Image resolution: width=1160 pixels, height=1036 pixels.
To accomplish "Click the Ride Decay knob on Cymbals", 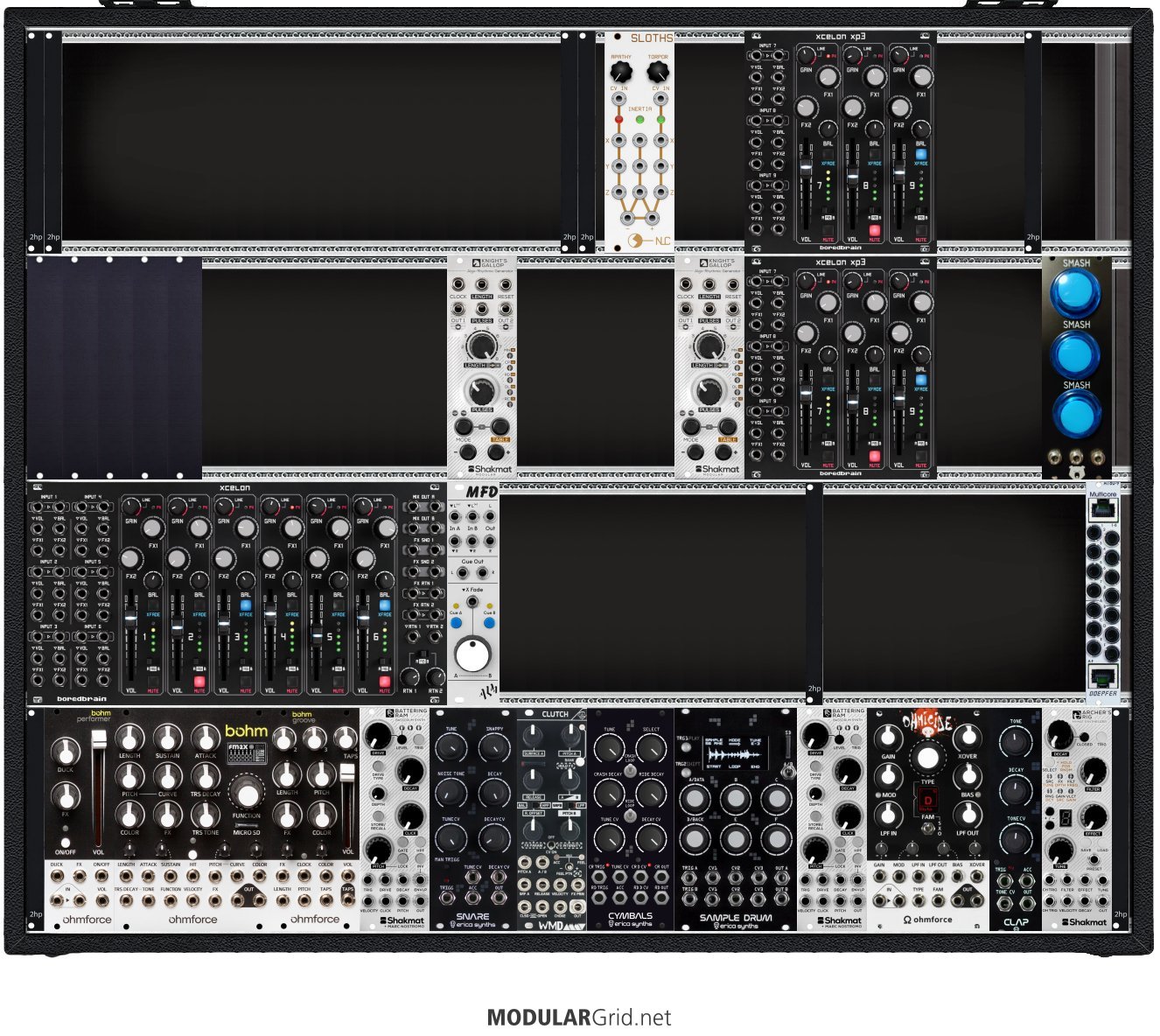I will point(652,794).
